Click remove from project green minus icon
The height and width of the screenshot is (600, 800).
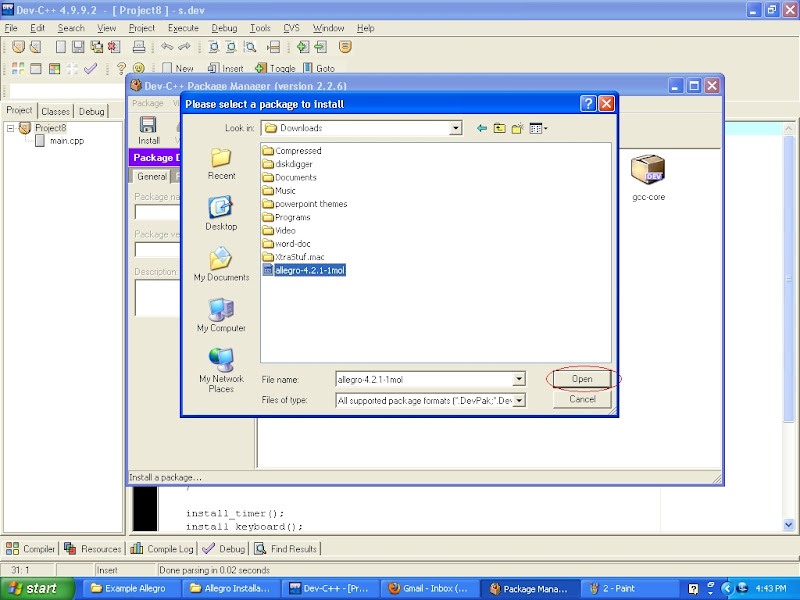pos(320,47)
